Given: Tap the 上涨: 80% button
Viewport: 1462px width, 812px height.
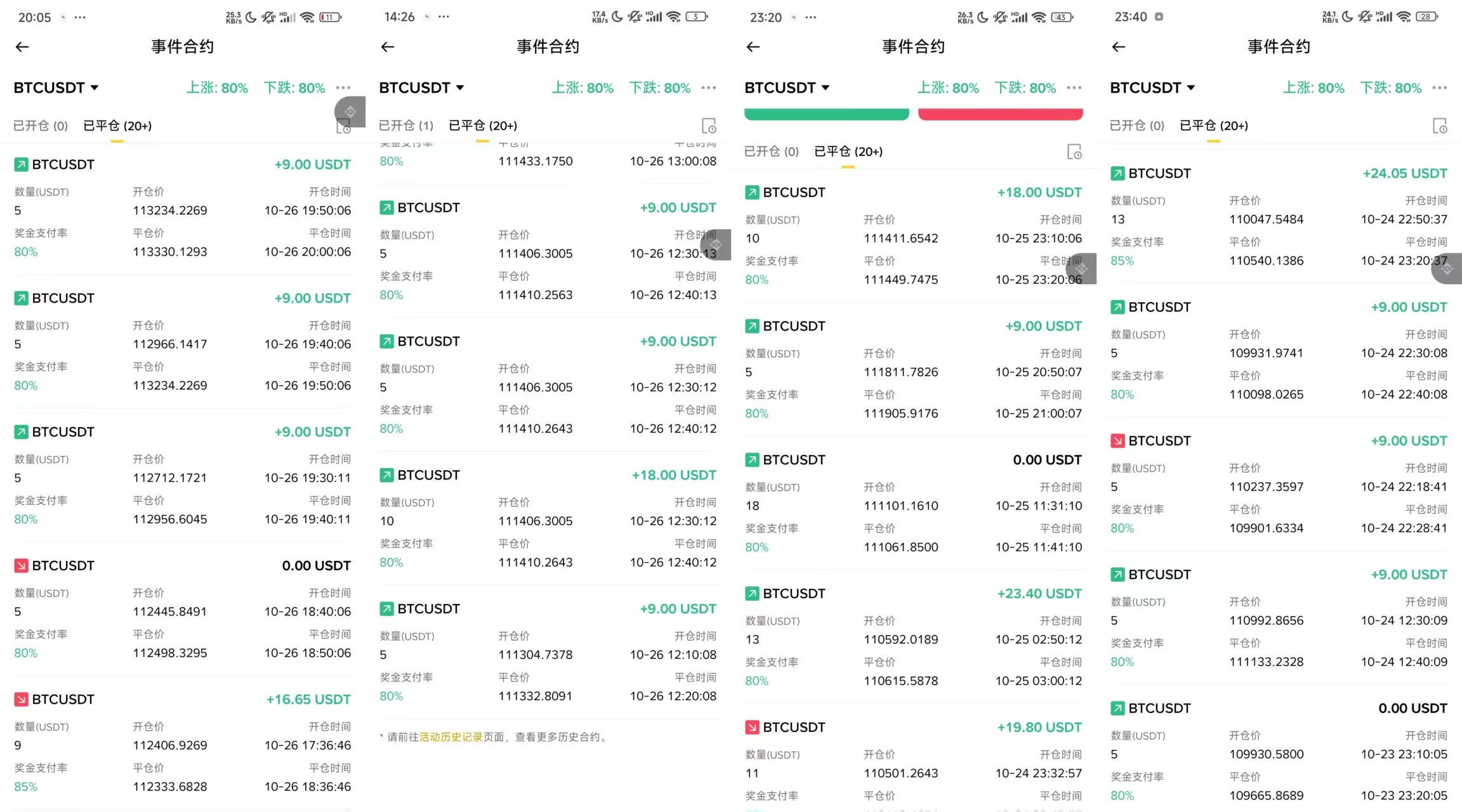Looking at the screenshot, I should click(216, 88).
